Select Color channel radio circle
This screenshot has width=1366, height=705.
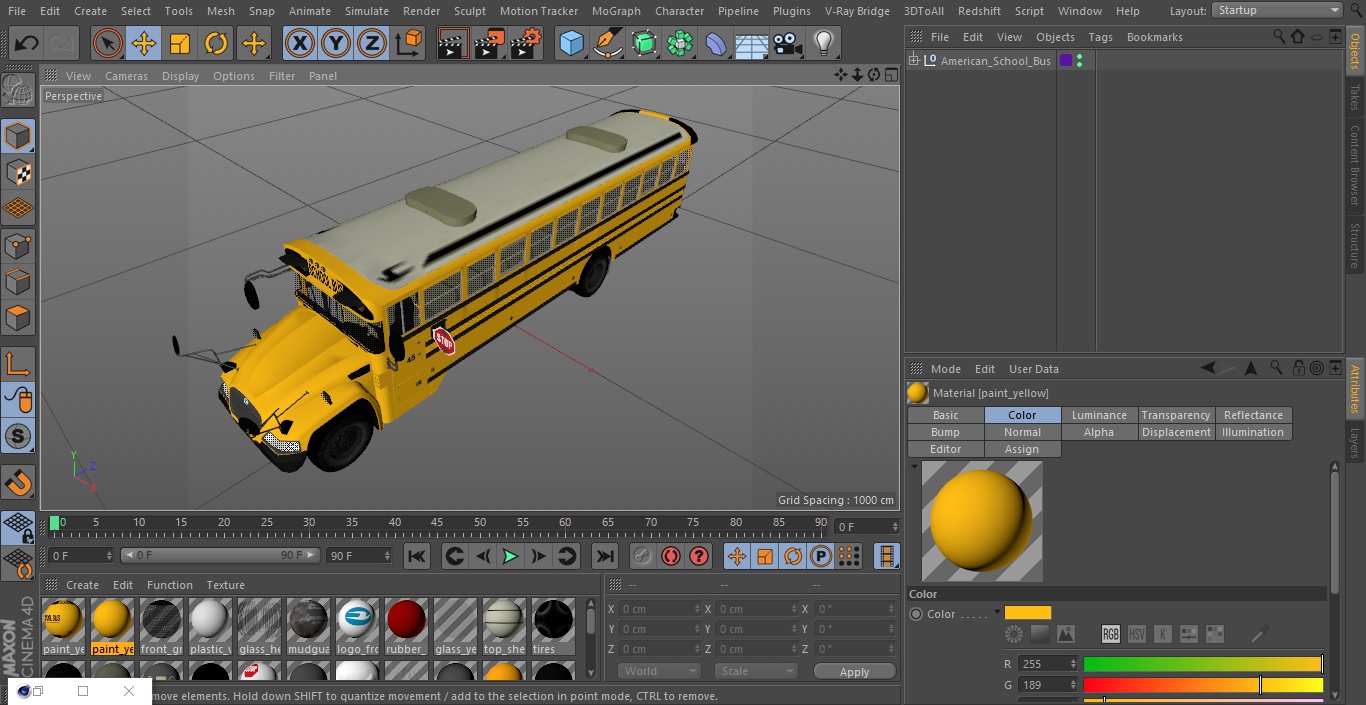click(x=916, y=614)
